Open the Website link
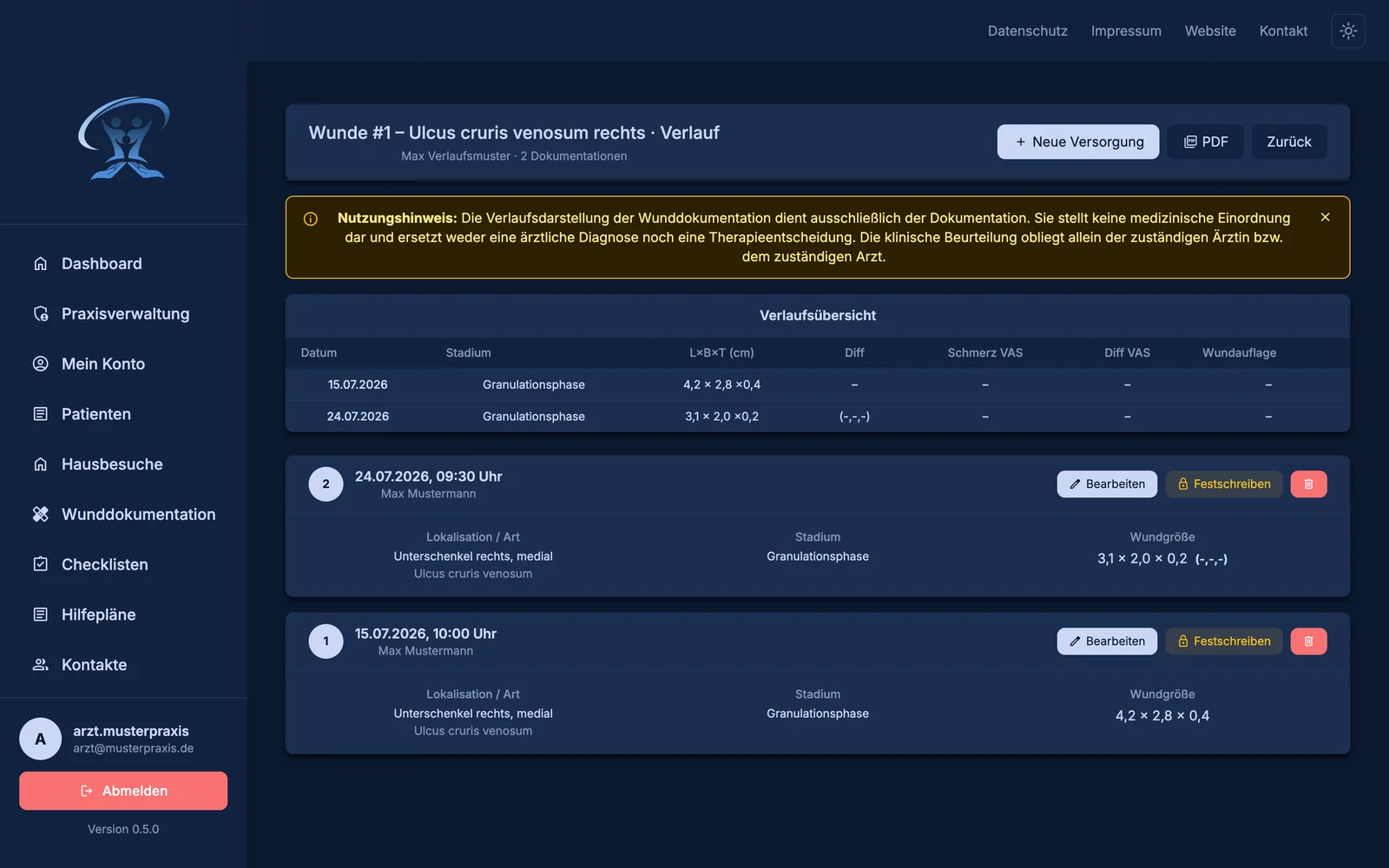The width and height of the screenshot is (1389, 868). coord(1210,30)
